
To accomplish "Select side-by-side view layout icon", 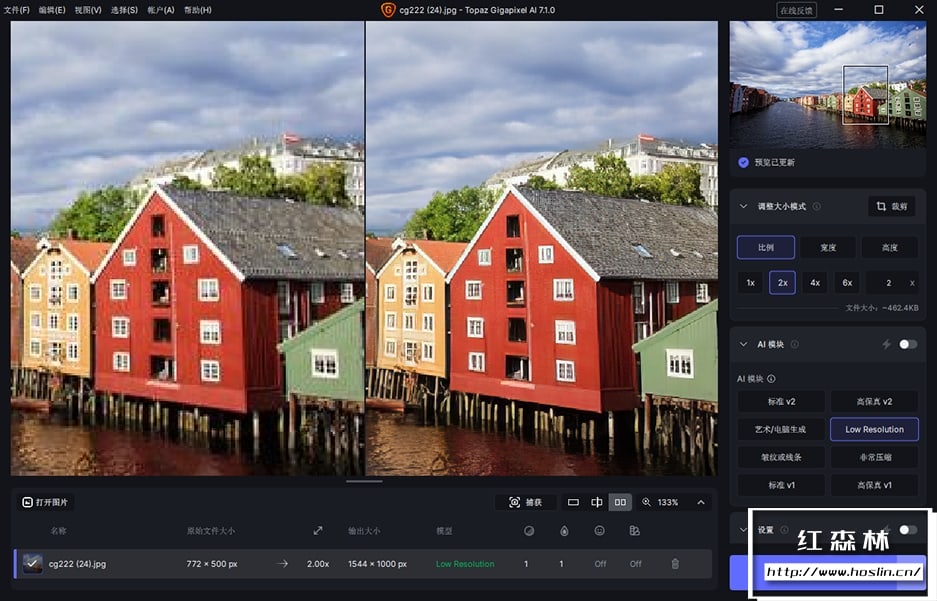I will (620, 502).
